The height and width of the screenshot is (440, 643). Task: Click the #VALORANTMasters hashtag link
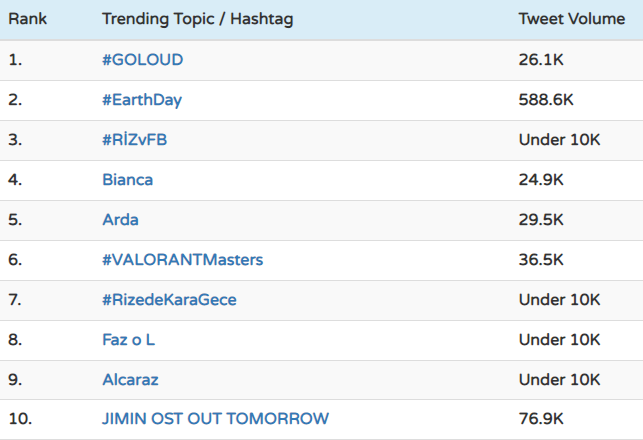tap(182, 260)
